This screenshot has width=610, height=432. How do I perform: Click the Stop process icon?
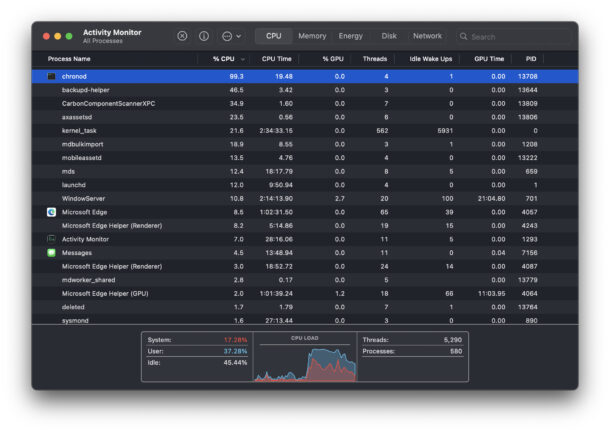click(x=182, y=36)
